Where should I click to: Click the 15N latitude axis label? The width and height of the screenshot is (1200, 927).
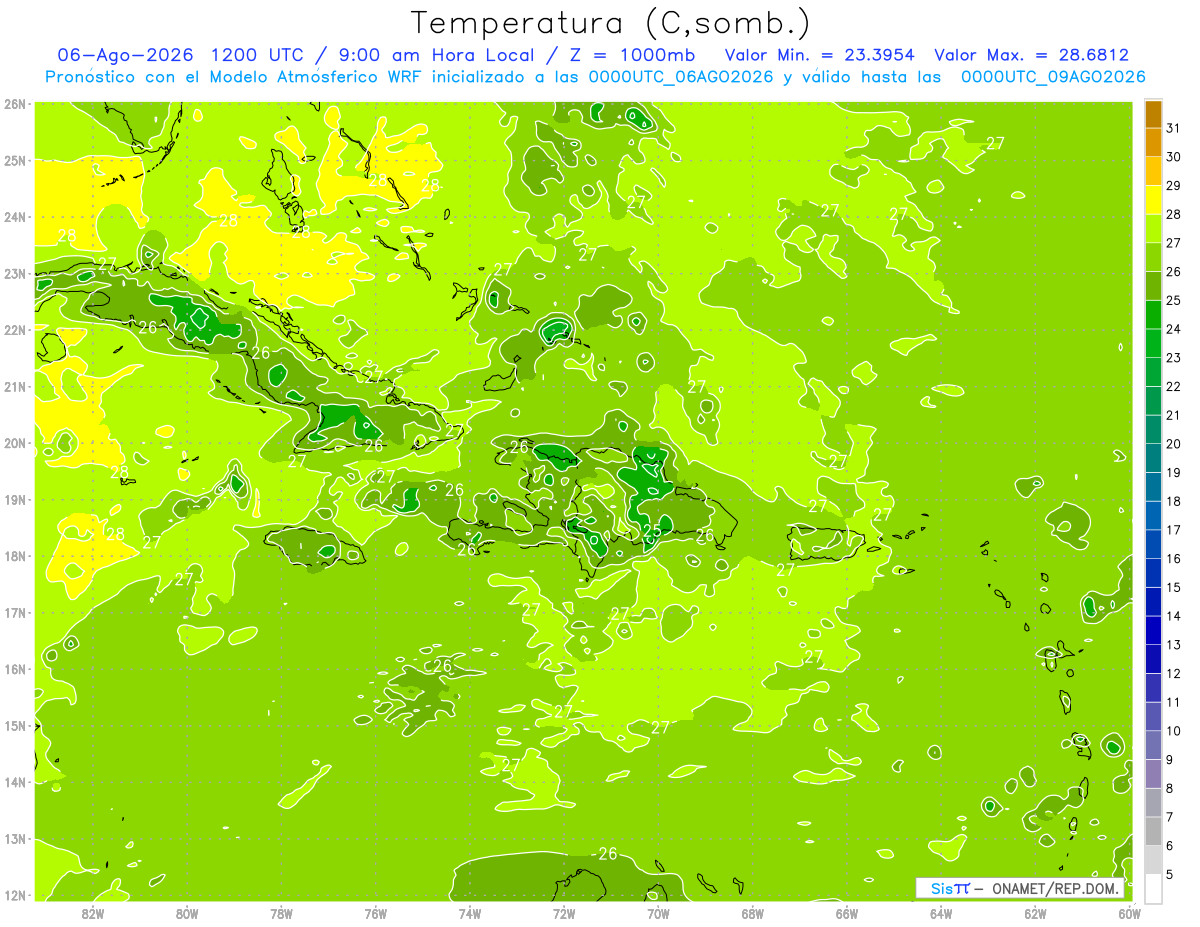tap(15, 725)
